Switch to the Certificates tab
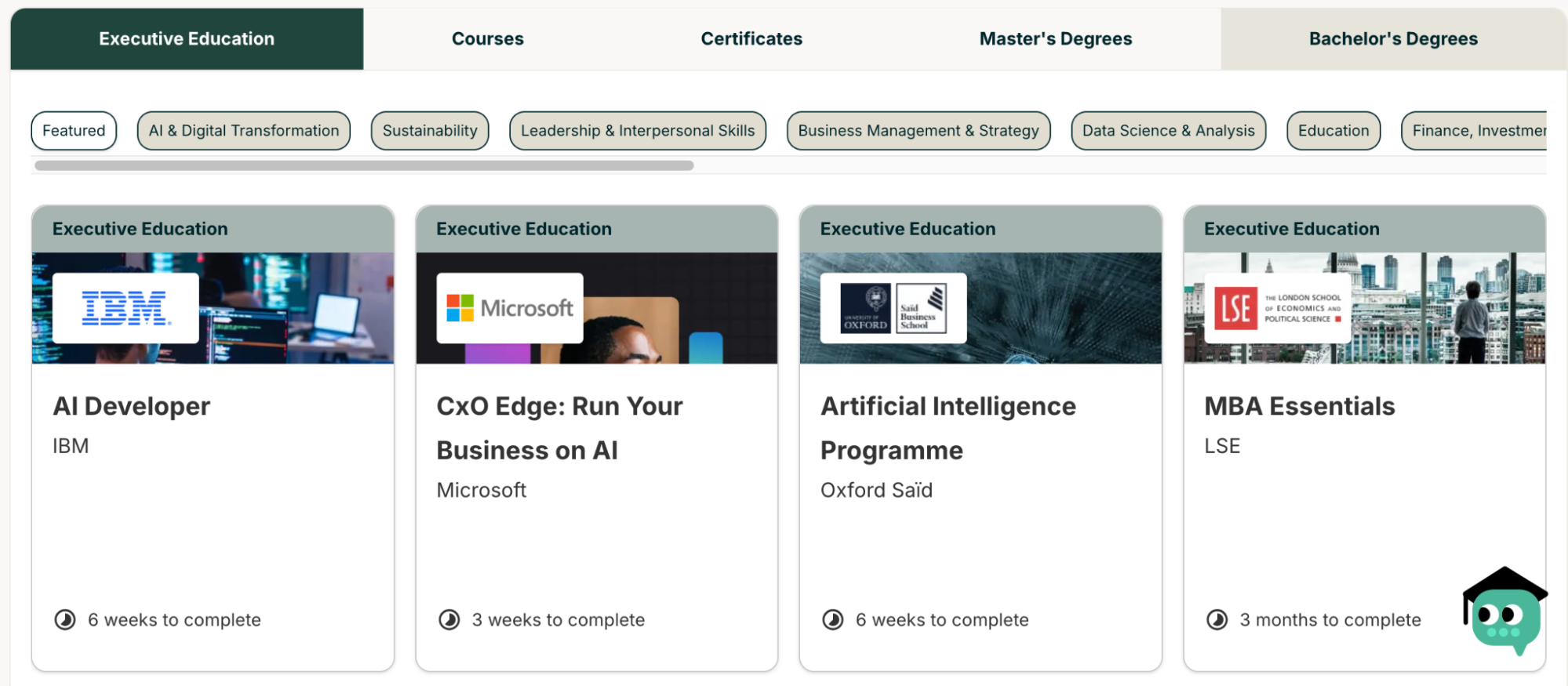 (751, 38)
